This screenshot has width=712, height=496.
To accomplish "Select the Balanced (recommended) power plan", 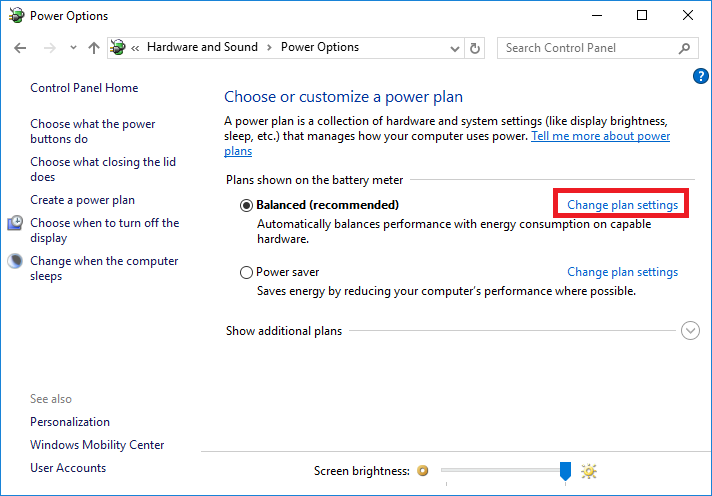I will coord(247,205).
